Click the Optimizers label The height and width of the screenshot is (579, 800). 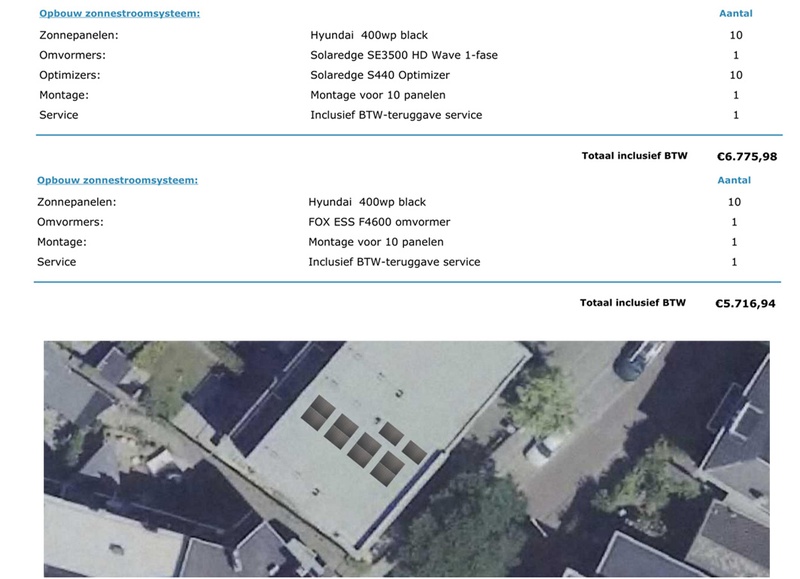point(65,73)
